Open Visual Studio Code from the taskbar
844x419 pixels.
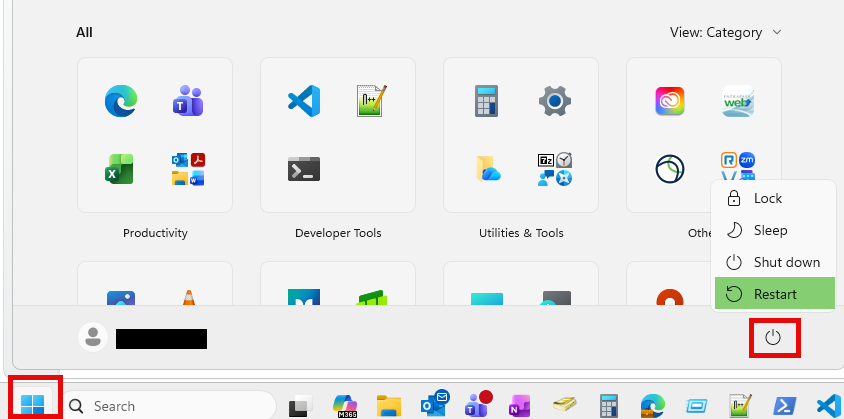[829, 406]
